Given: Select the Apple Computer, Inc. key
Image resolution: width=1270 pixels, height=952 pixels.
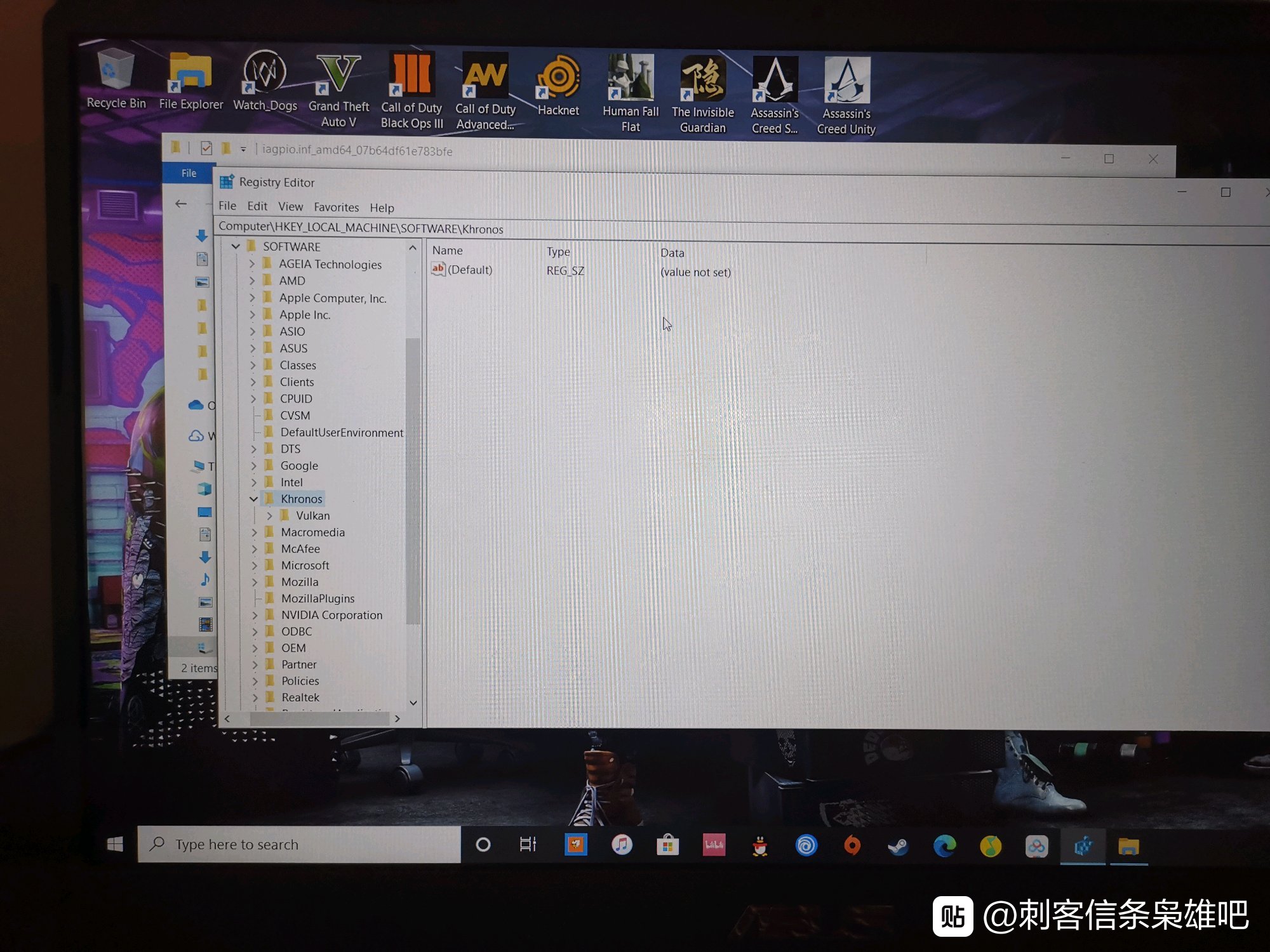Looking at the screenshot, I should coord(333,298).
